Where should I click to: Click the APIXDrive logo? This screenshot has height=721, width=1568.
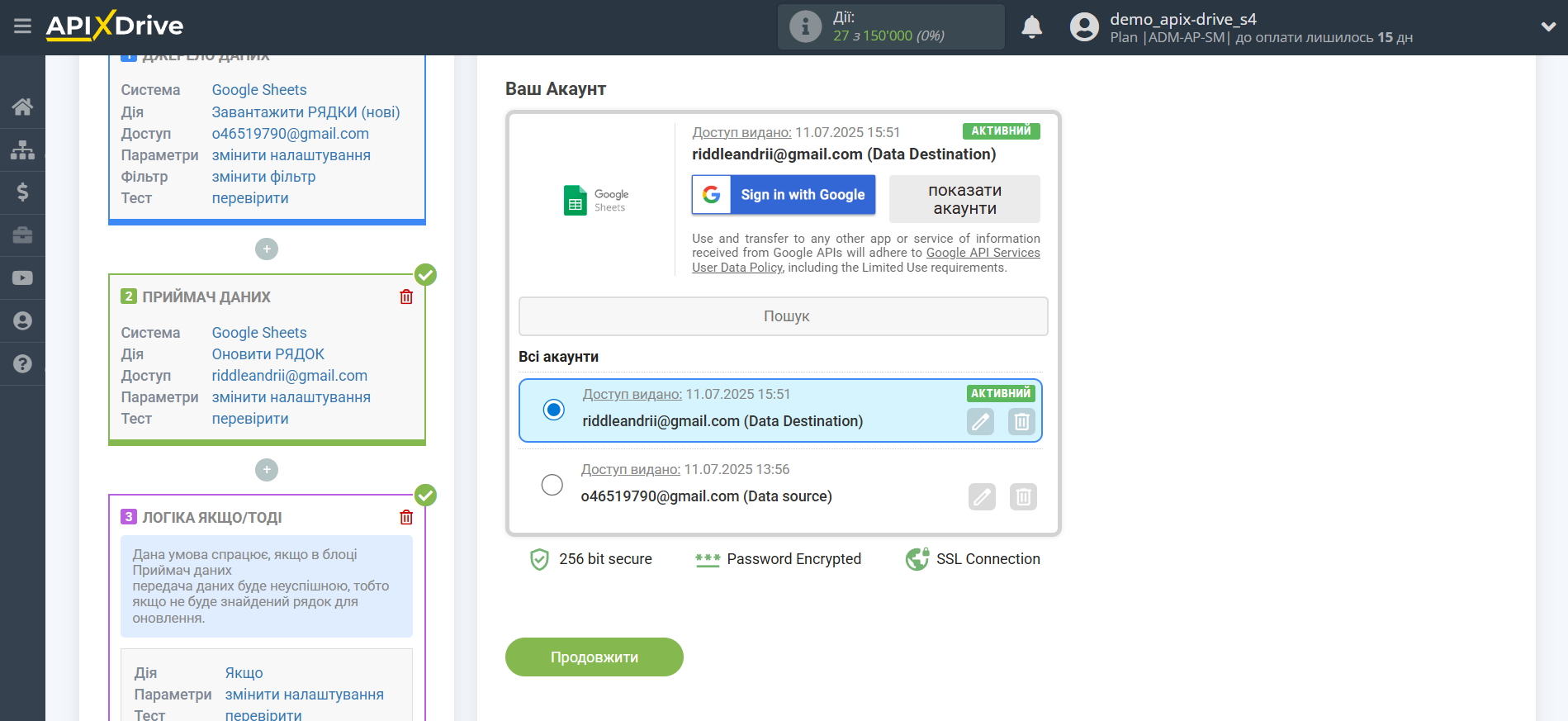coord(115,26)
